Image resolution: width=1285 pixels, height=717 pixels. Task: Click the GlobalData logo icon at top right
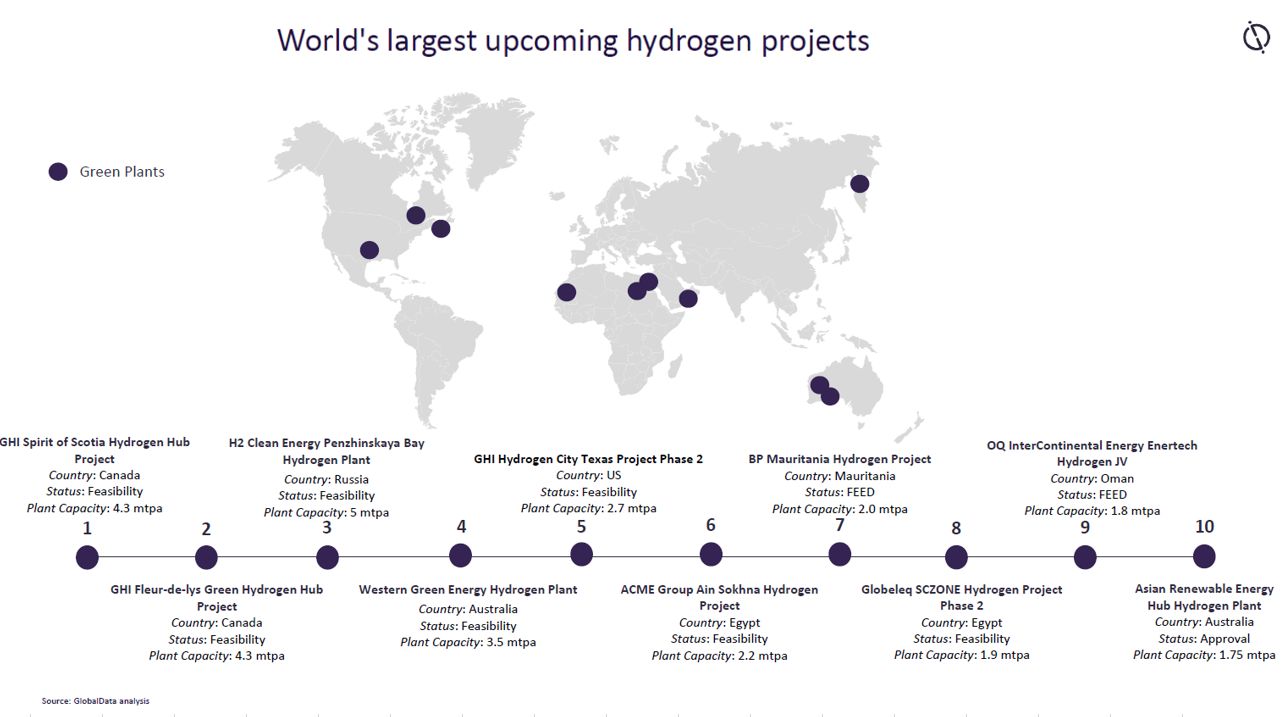click(1256, 39)
